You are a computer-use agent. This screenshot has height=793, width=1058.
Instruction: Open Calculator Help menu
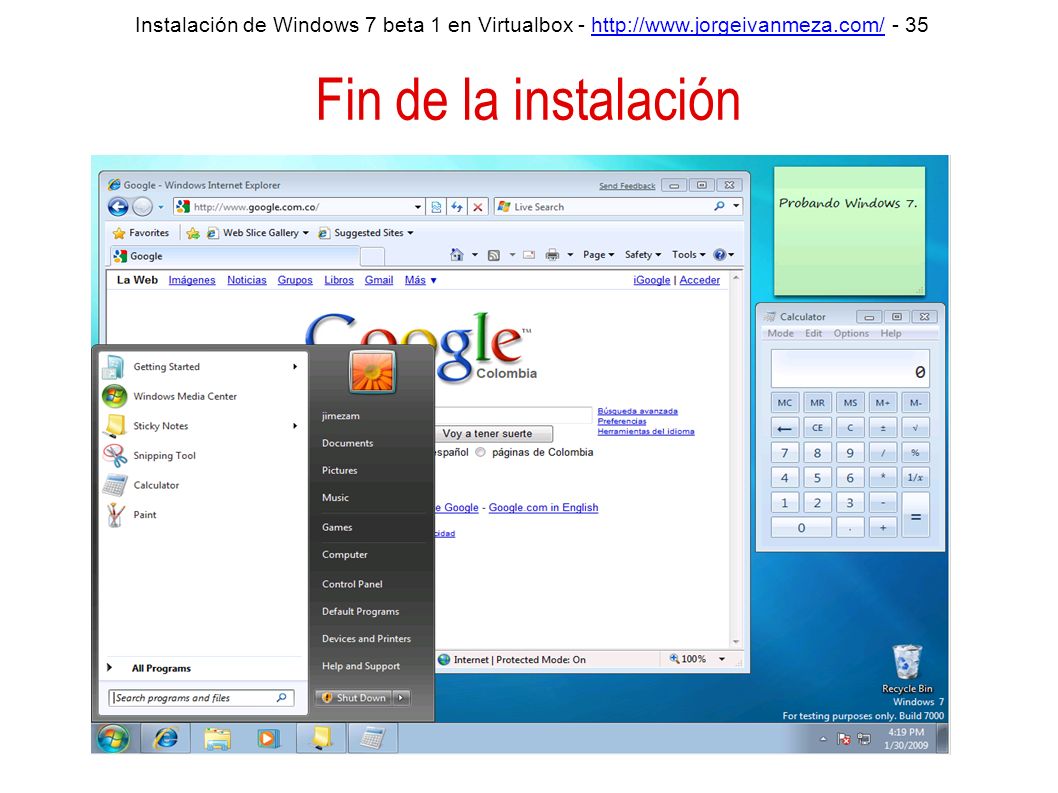point(891,333)
